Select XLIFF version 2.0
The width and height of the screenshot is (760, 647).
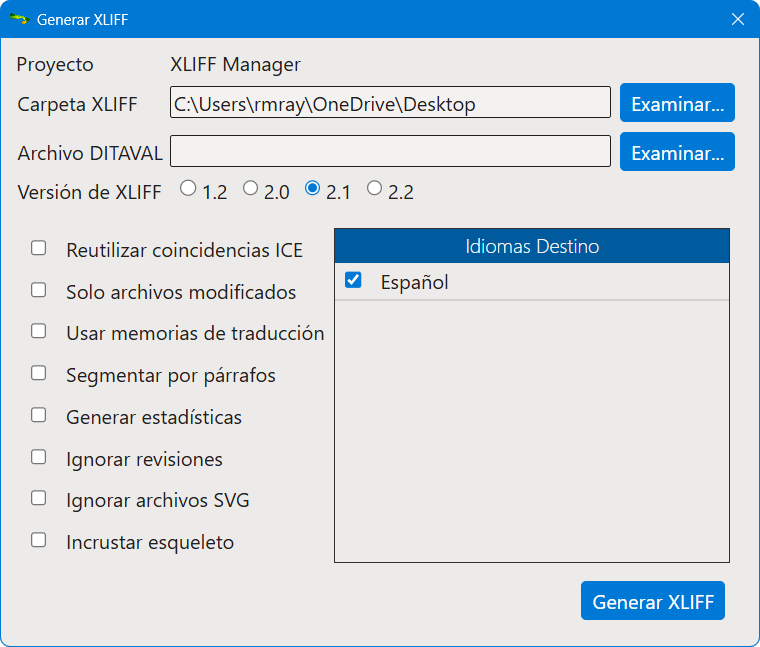(250, 188)
